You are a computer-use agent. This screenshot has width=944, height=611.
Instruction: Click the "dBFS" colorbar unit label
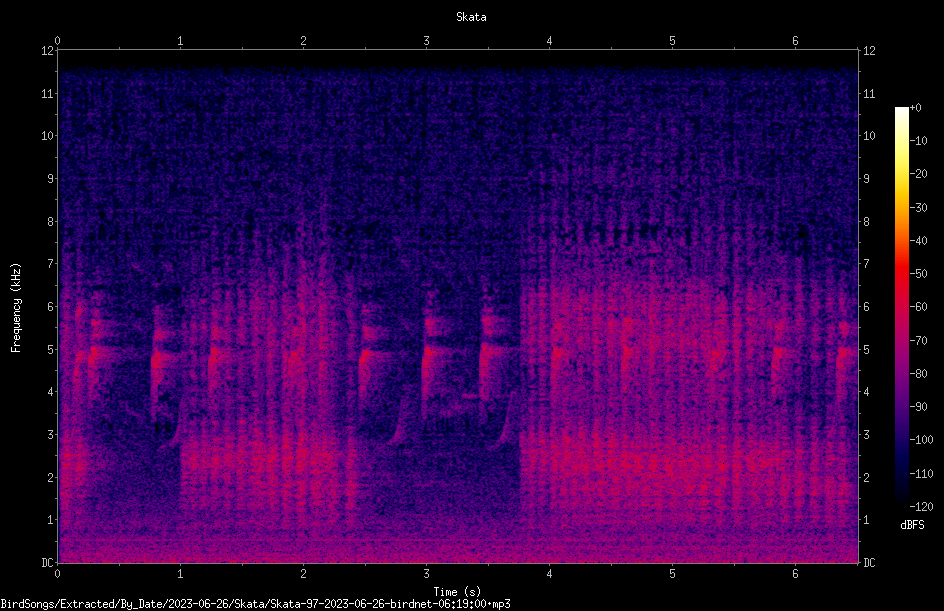click(912, 525)
